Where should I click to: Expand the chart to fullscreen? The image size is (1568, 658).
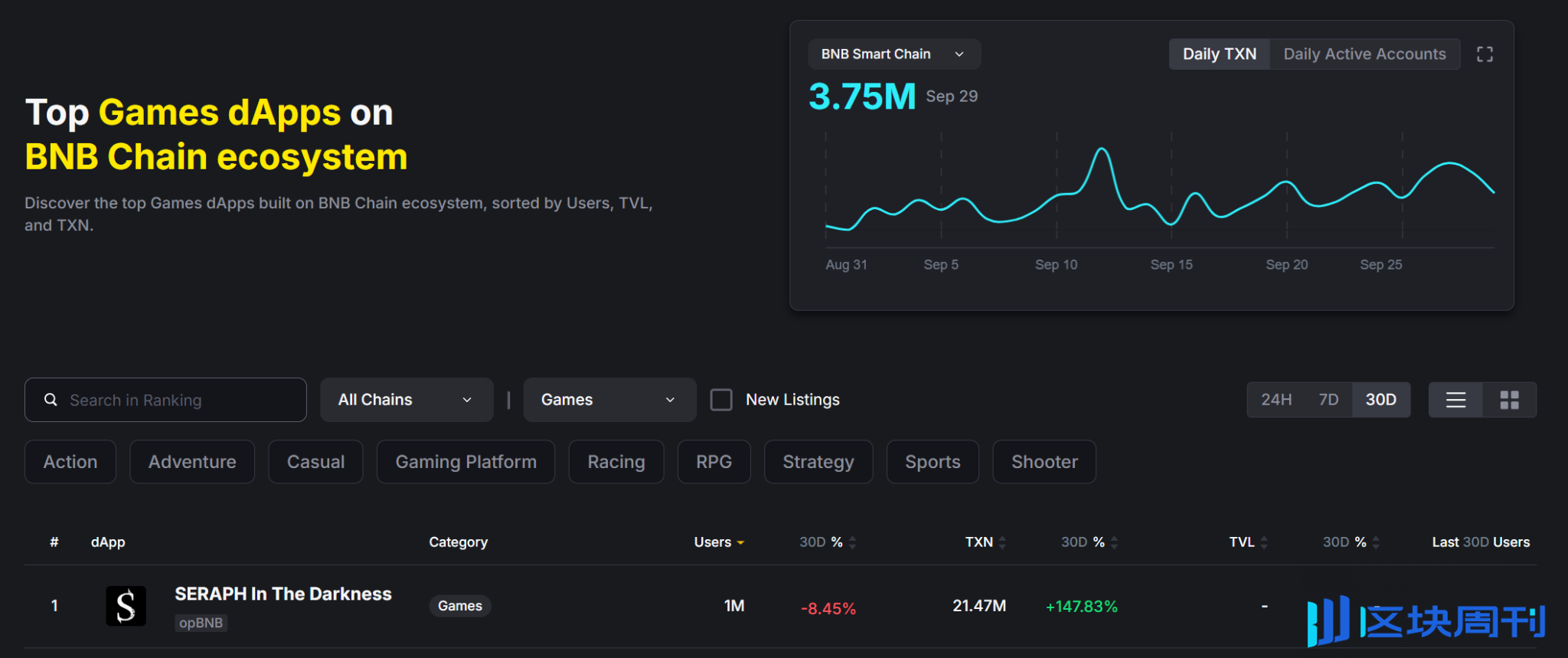[1485, 54]
